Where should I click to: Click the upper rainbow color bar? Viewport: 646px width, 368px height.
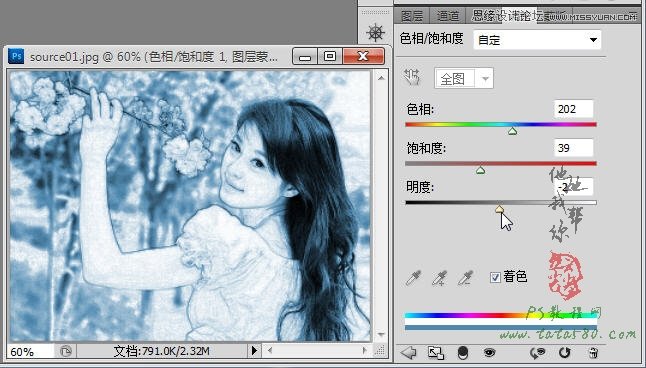tap(501, 316)
